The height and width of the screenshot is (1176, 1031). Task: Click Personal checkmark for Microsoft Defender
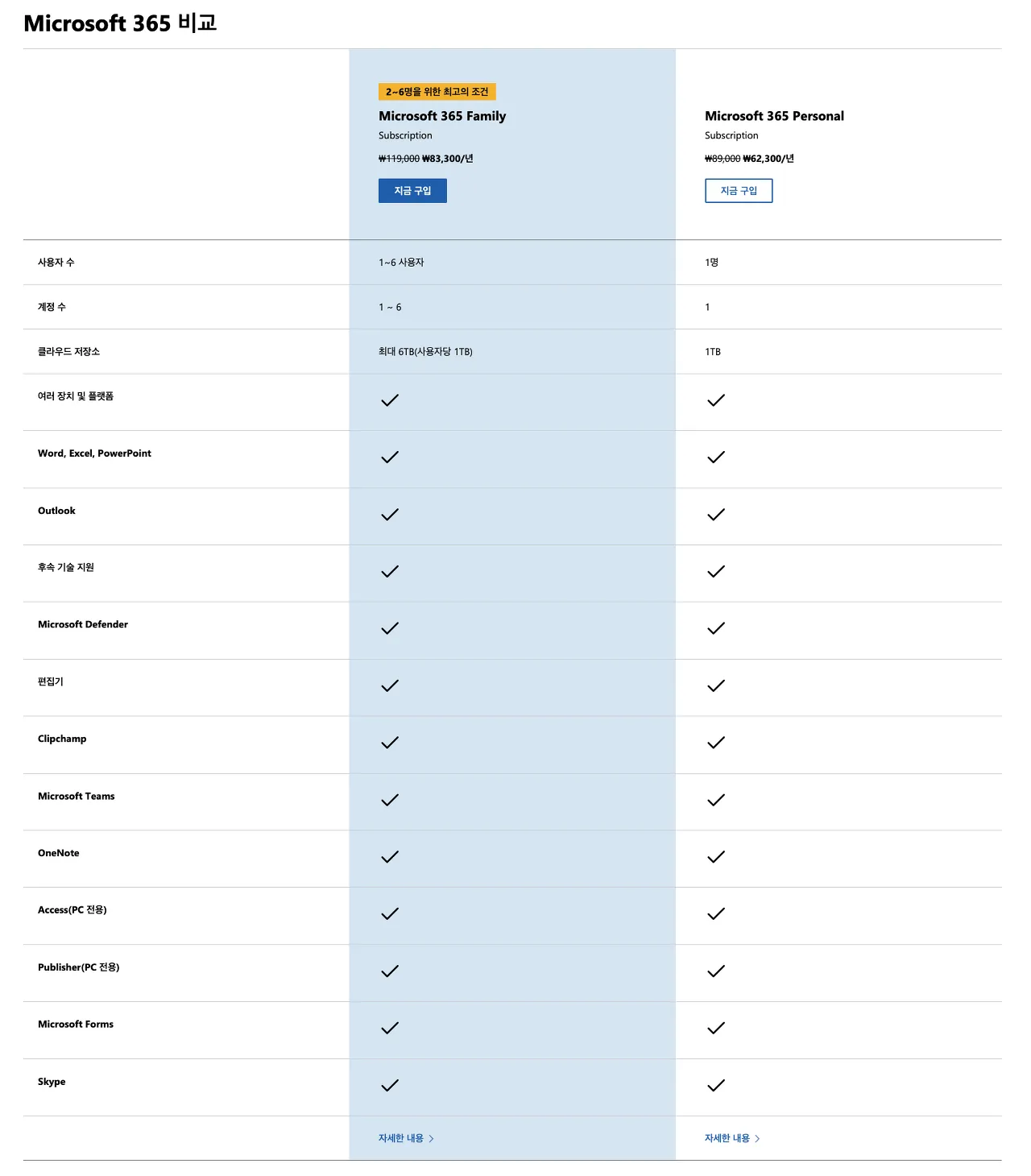(716, 628)
